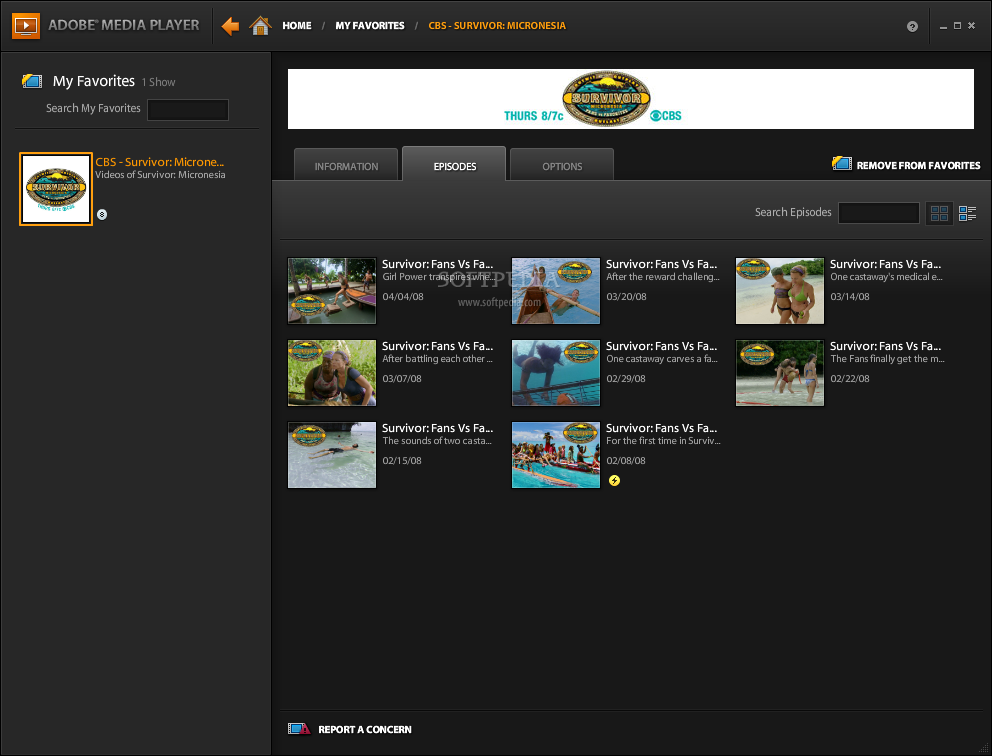Click the Adobe Media Player logo icon
Image resolution: width=992 pixels, height=756 pixels.
[26, 25]
